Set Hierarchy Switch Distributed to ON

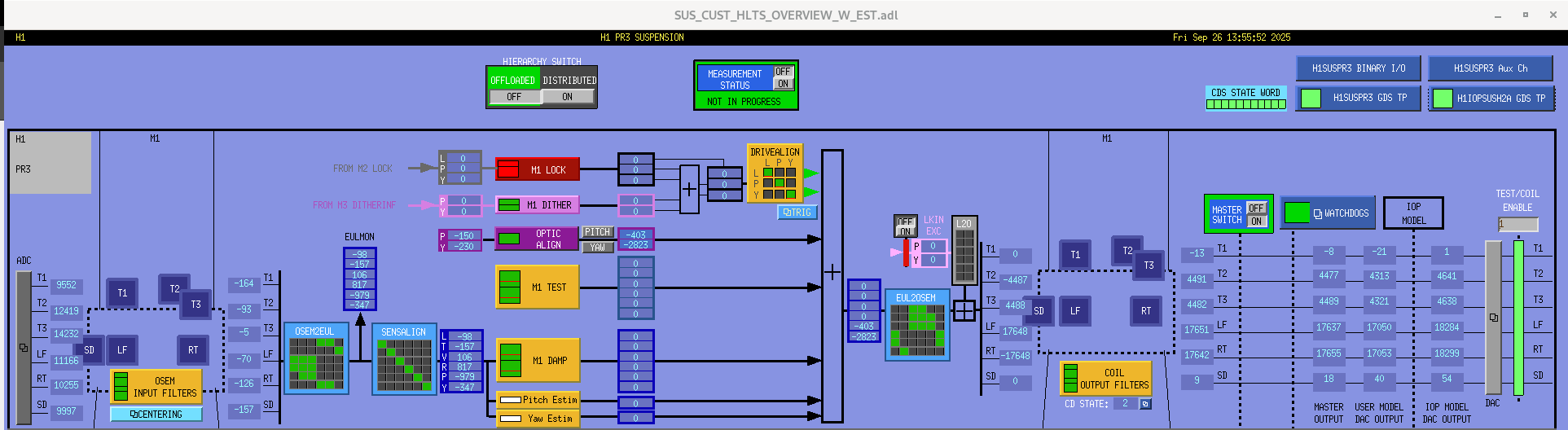[x=568, y=97]
